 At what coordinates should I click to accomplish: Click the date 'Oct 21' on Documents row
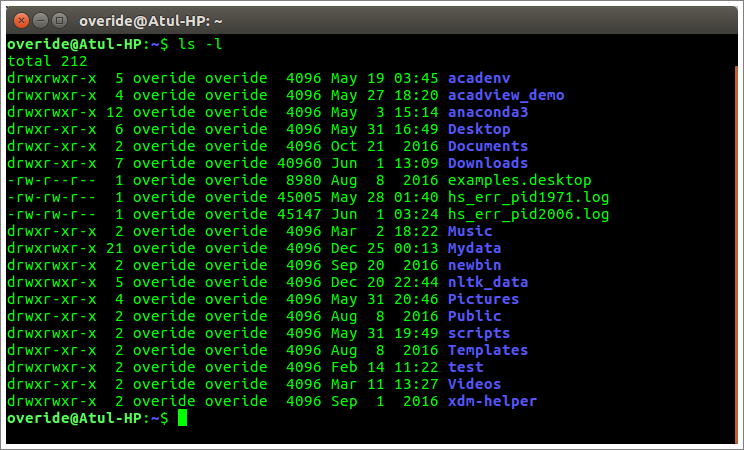click(x=358, y=146)
